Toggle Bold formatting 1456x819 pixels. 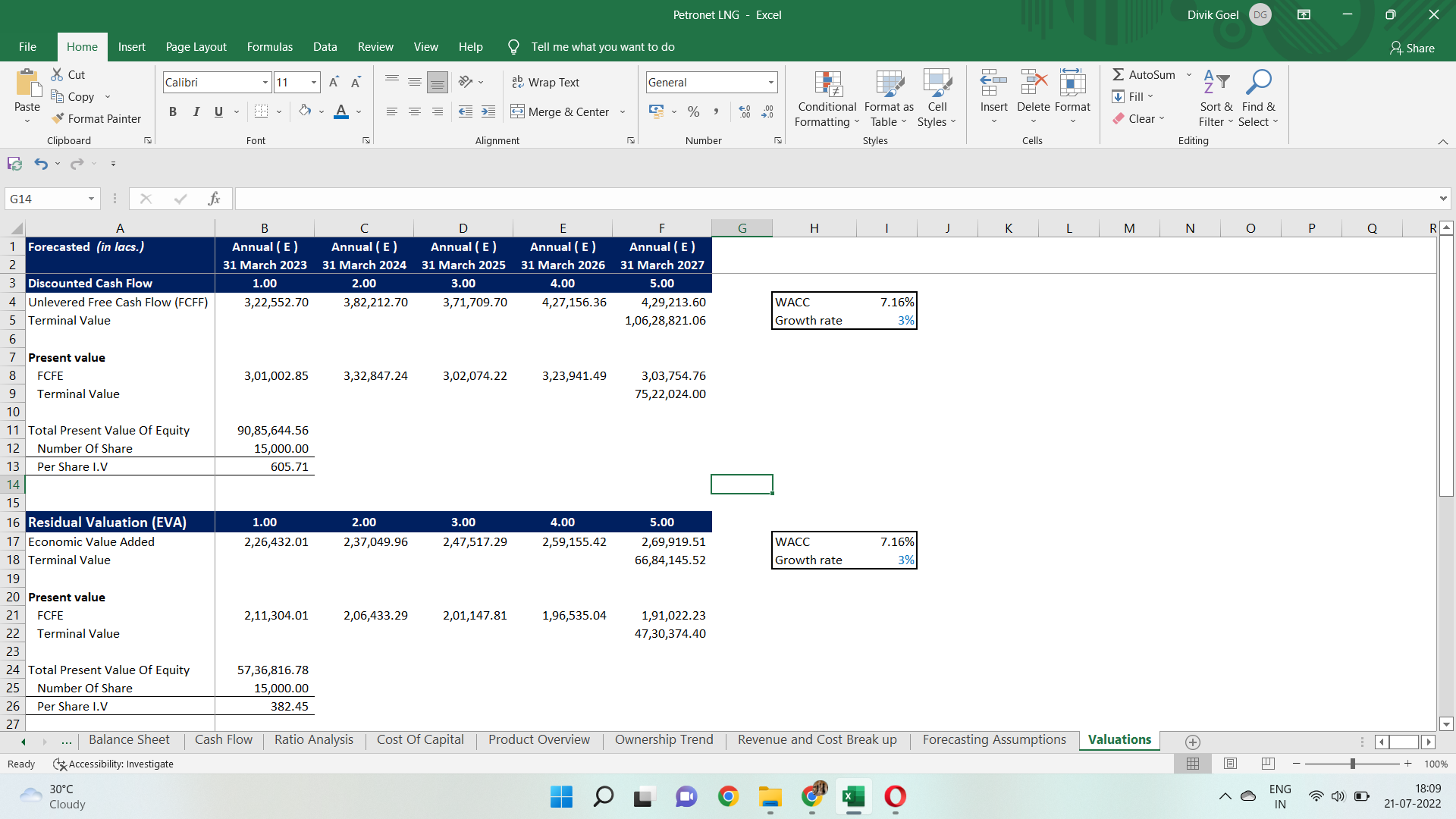point(173,111)
